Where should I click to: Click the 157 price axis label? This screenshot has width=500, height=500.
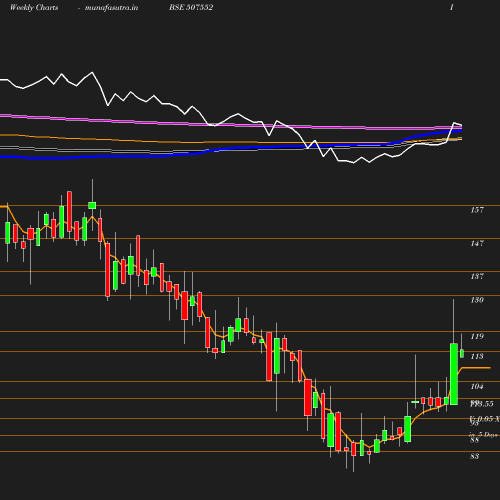coord(477,210)
